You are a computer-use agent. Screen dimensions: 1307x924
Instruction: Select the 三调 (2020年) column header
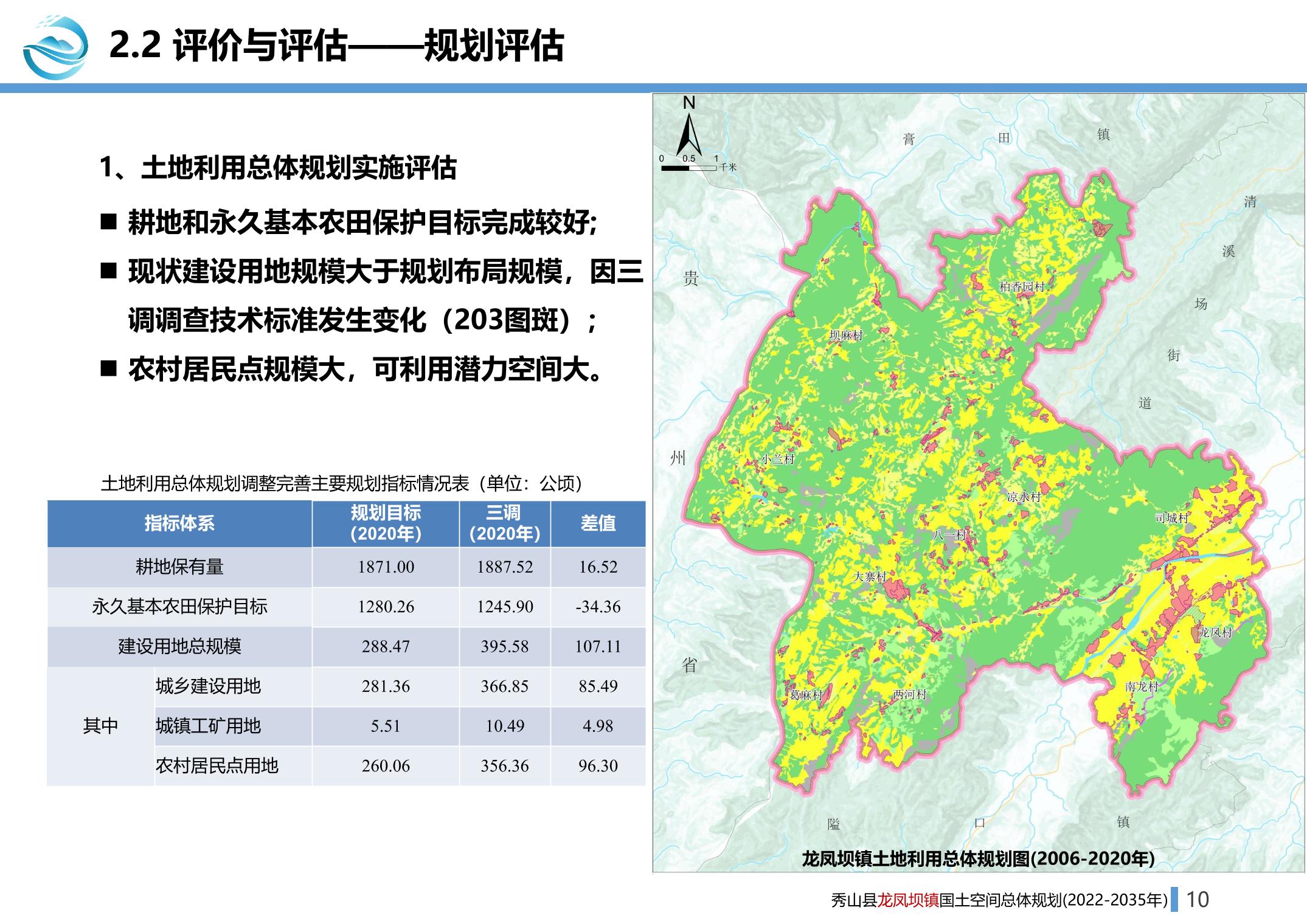click(x=504, y=523)
